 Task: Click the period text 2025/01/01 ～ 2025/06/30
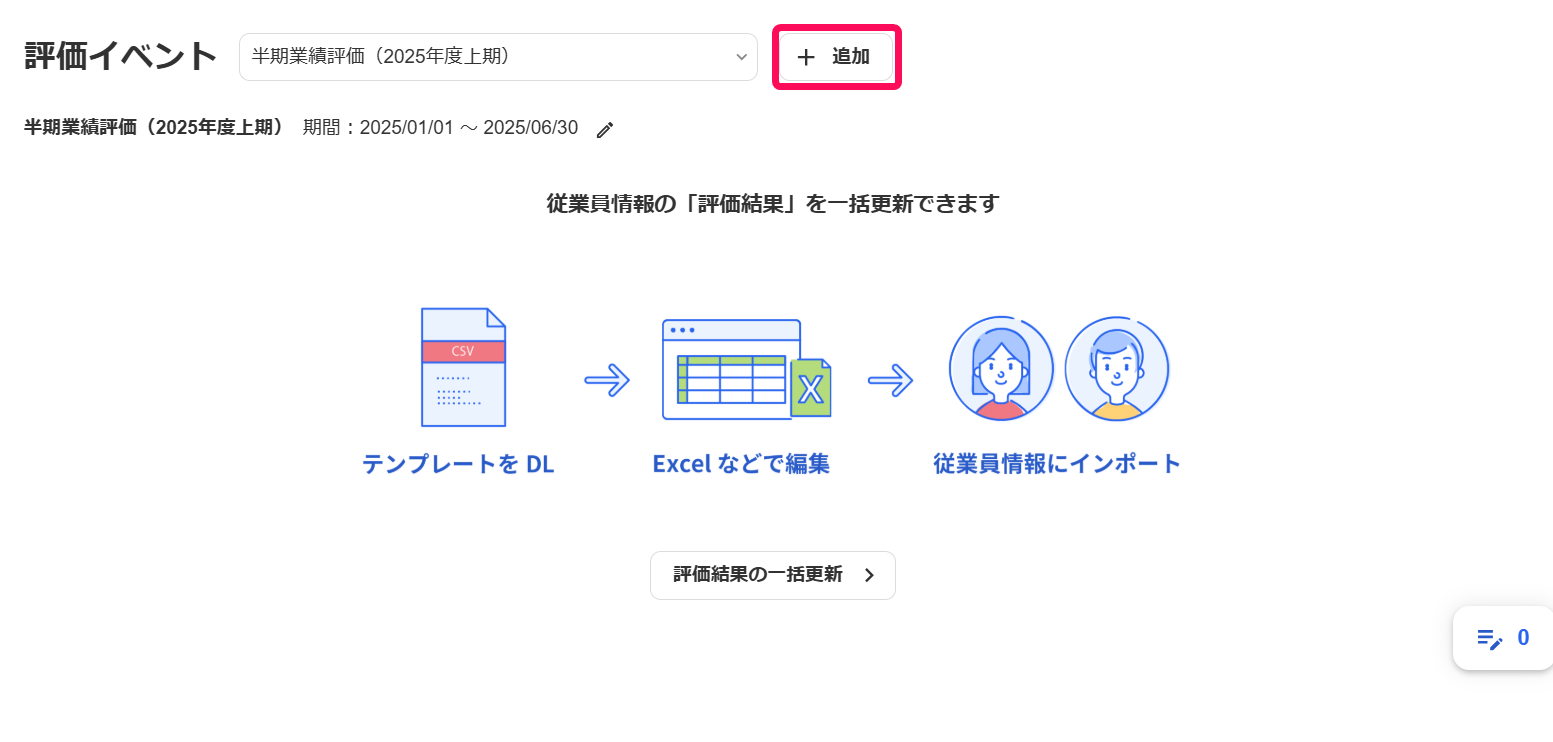pos(468,128)
